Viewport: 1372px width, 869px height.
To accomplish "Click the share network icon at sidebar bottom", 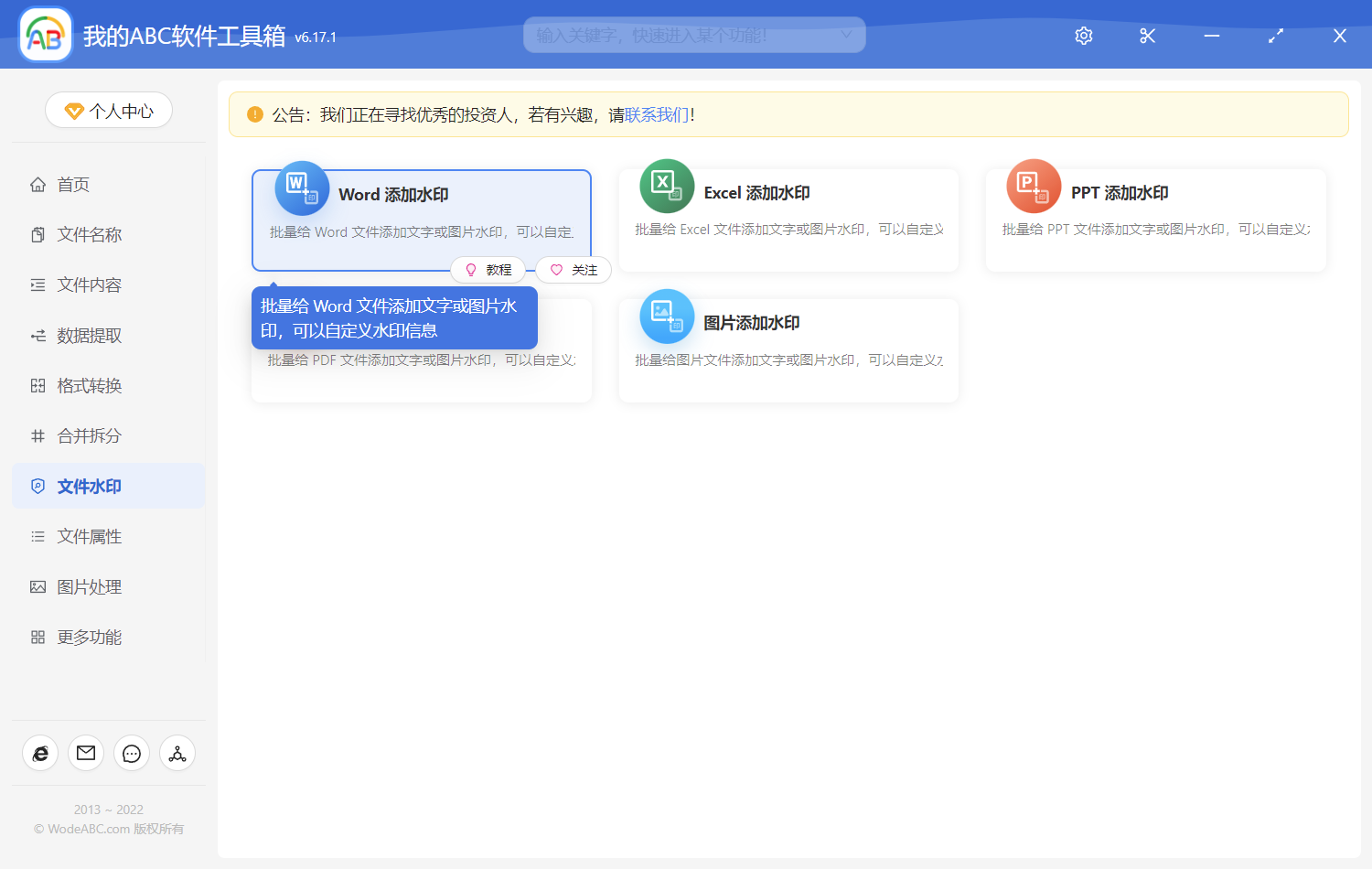I will click(x=177, y=753).
